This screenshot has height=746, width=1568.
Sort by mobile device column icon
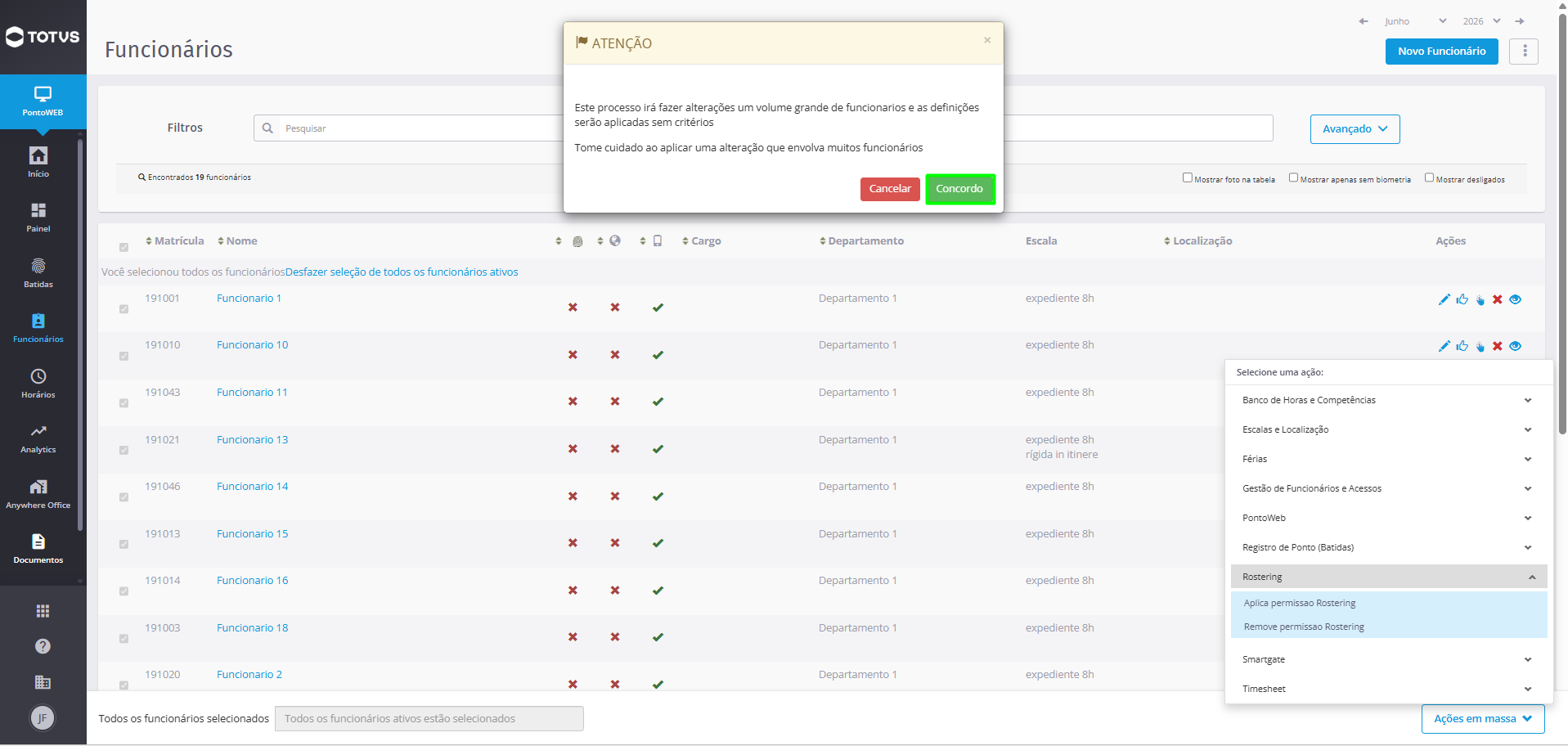coord(658,241)
